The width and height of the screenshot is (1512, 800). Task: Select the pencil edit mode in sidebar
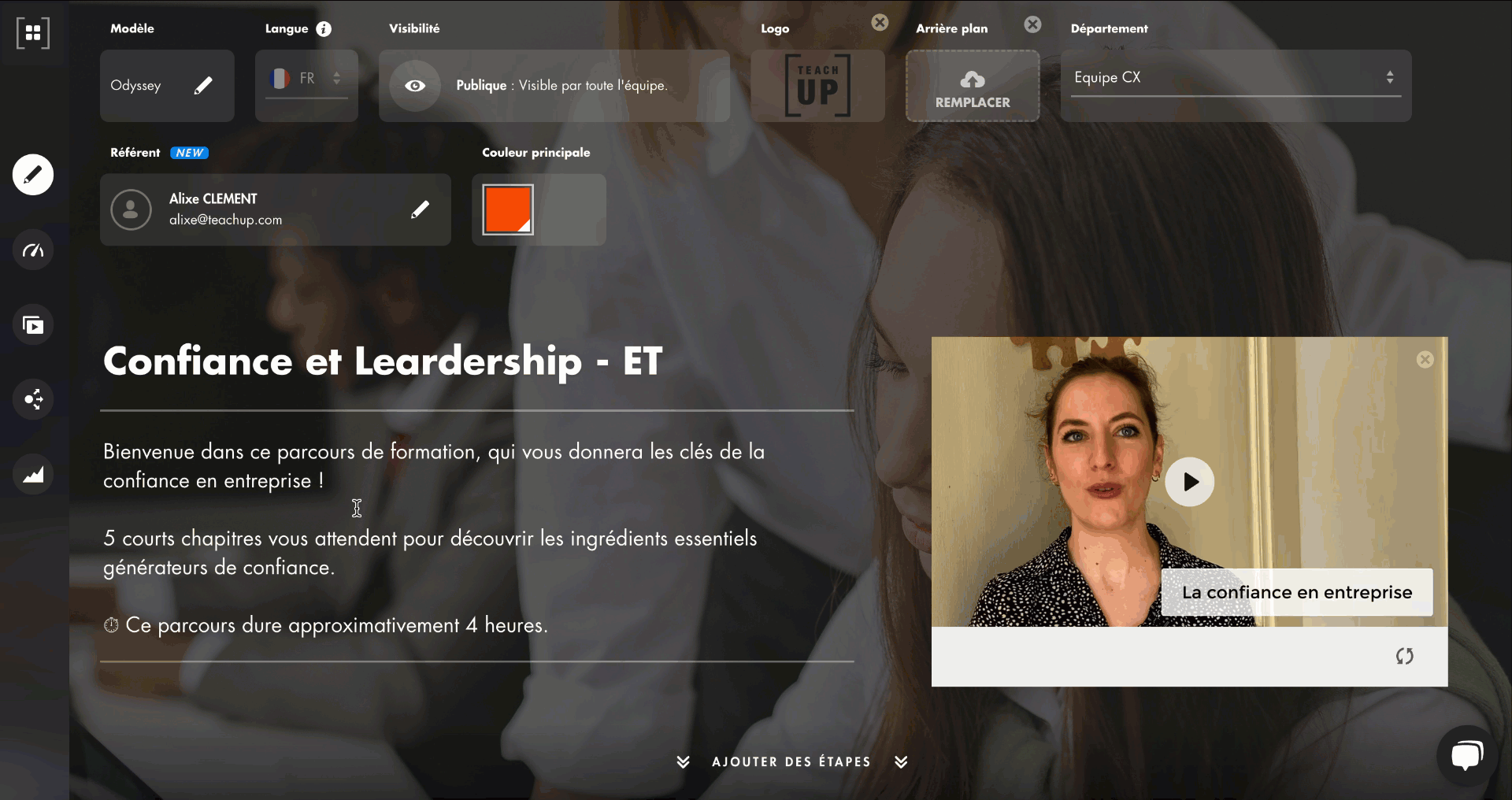[x=33, y=174]
